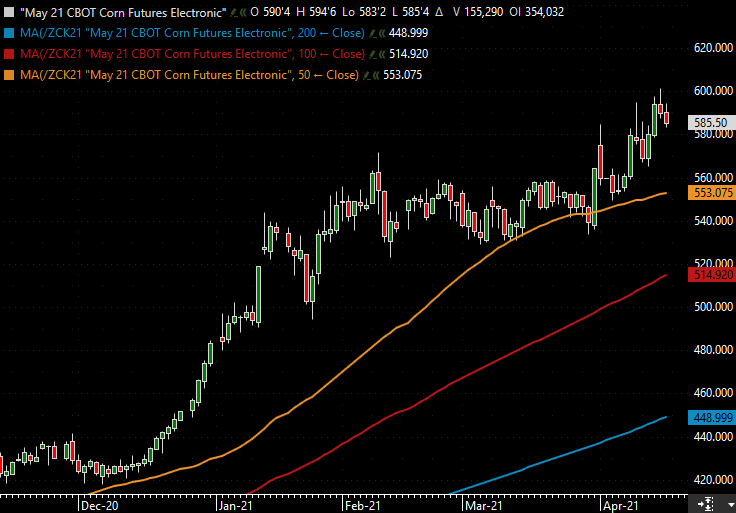736x513 pixels.
Task: Collapse the 100-period MA legend using its double-chevron
Action: point(382,54)
